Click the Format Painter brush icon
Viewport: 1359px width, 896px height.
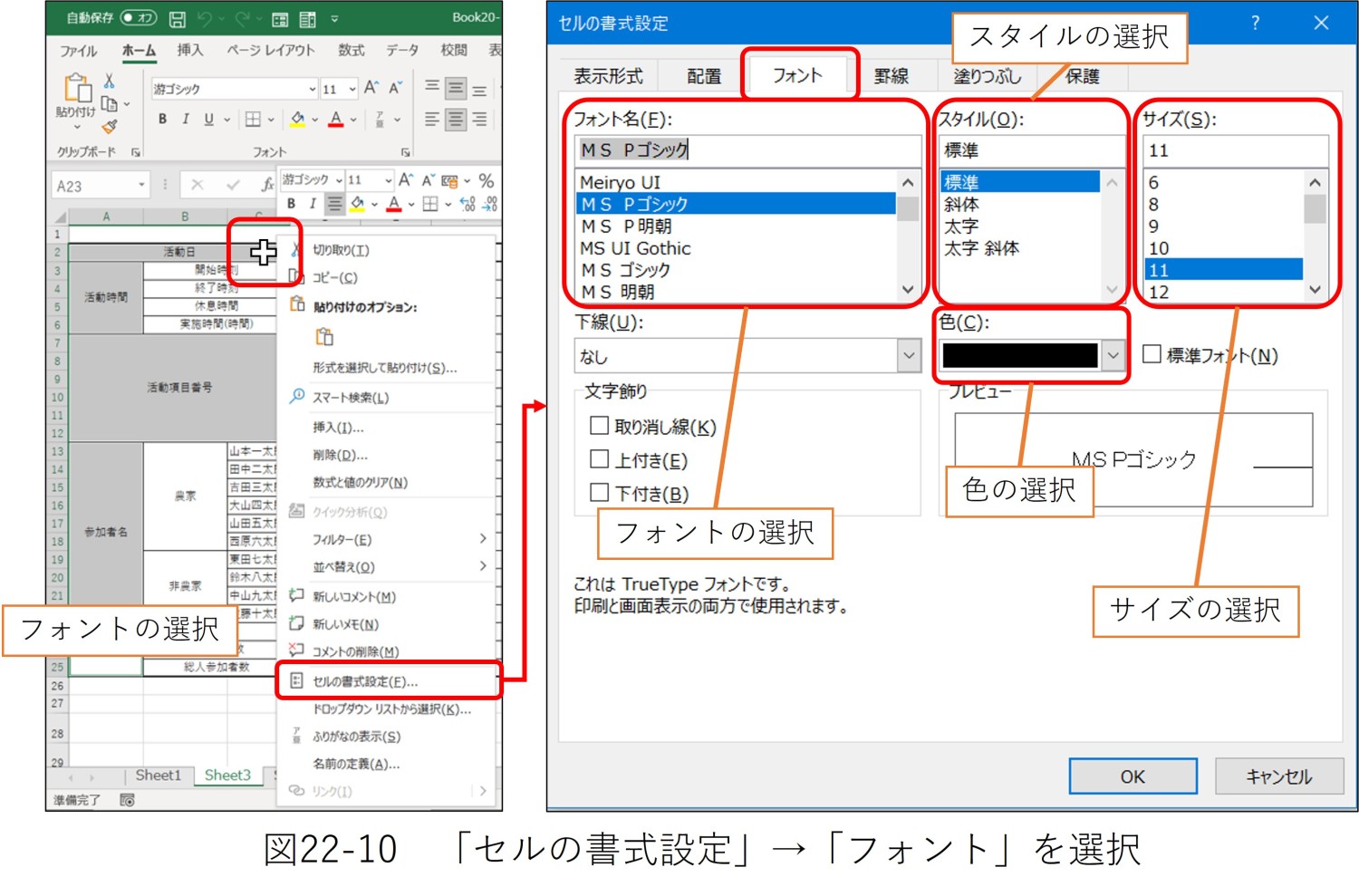click(109, 126)
